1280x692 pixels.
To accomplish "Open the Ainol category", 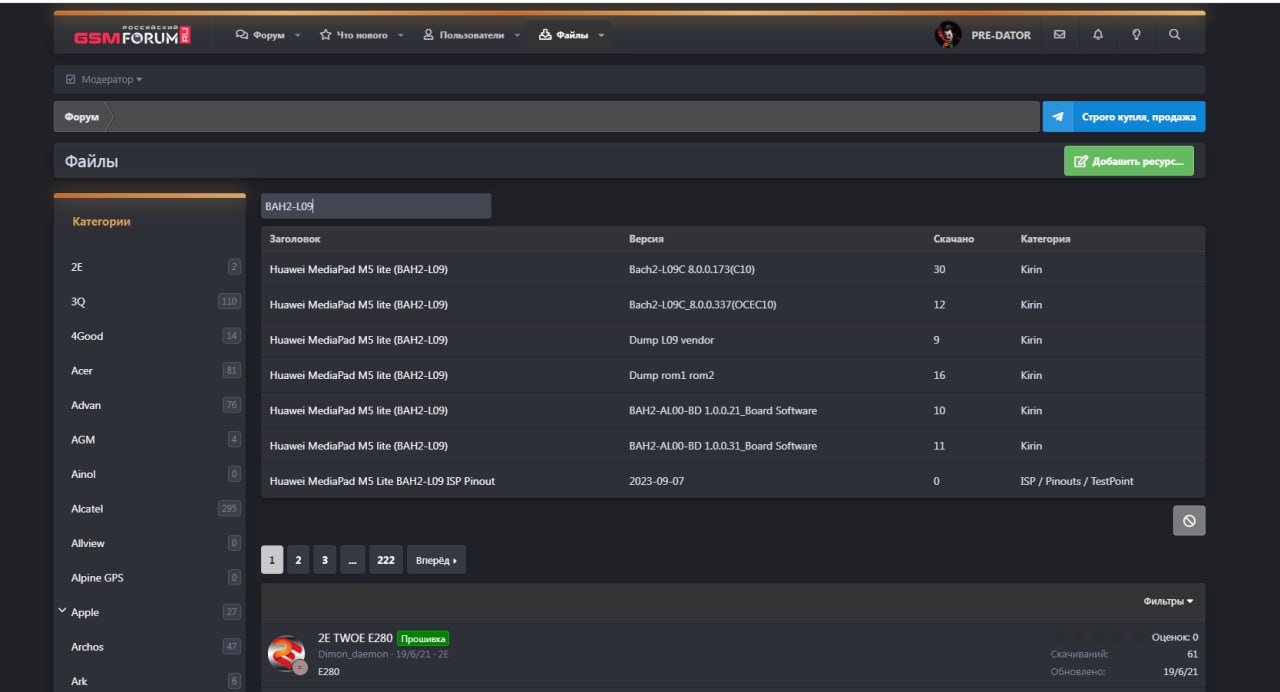I will [84, 474].
